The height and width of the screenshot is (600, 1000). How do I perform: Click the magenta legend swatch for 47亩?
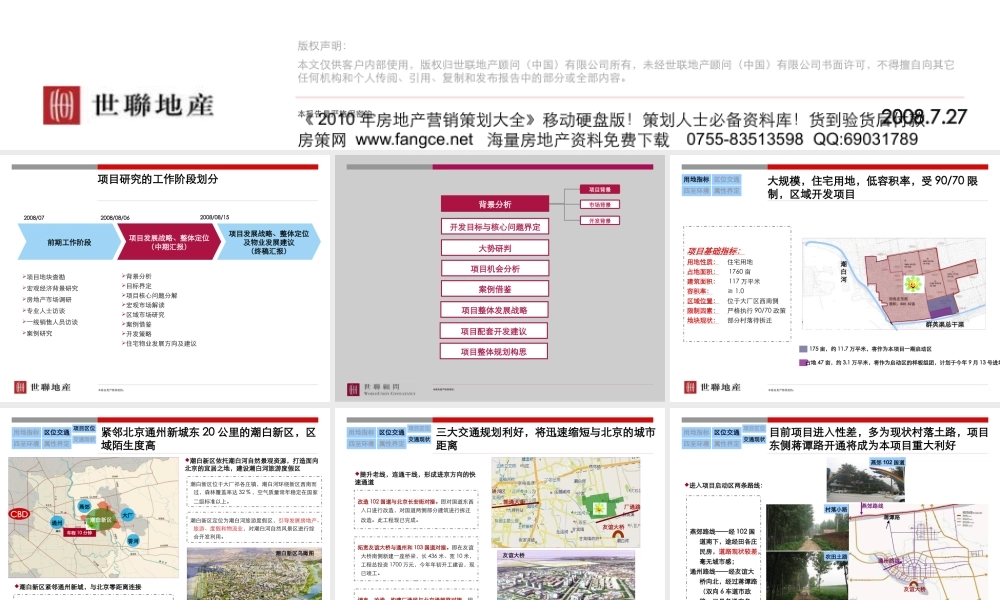(x=803, y=362)
